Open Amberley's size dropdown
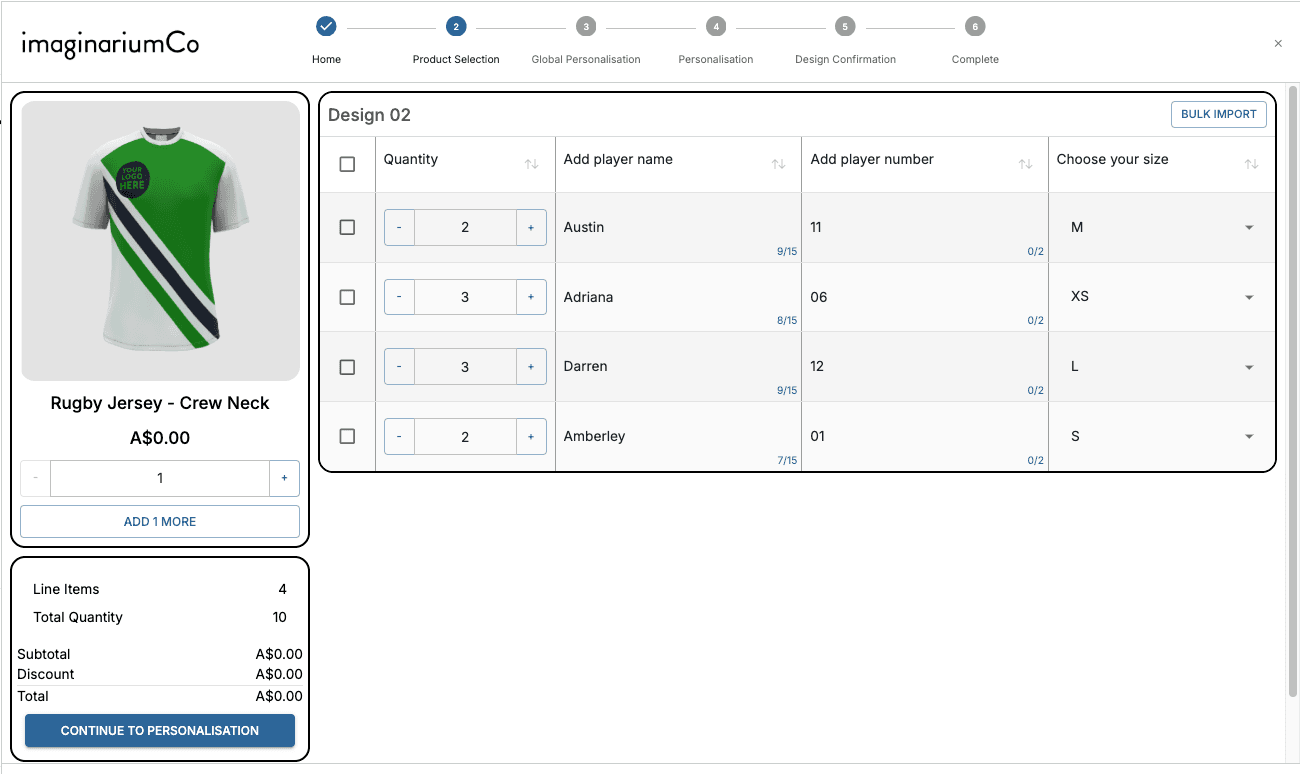Image resolution: width=1300 pixels, height=774 pixels. [1249, 436]
